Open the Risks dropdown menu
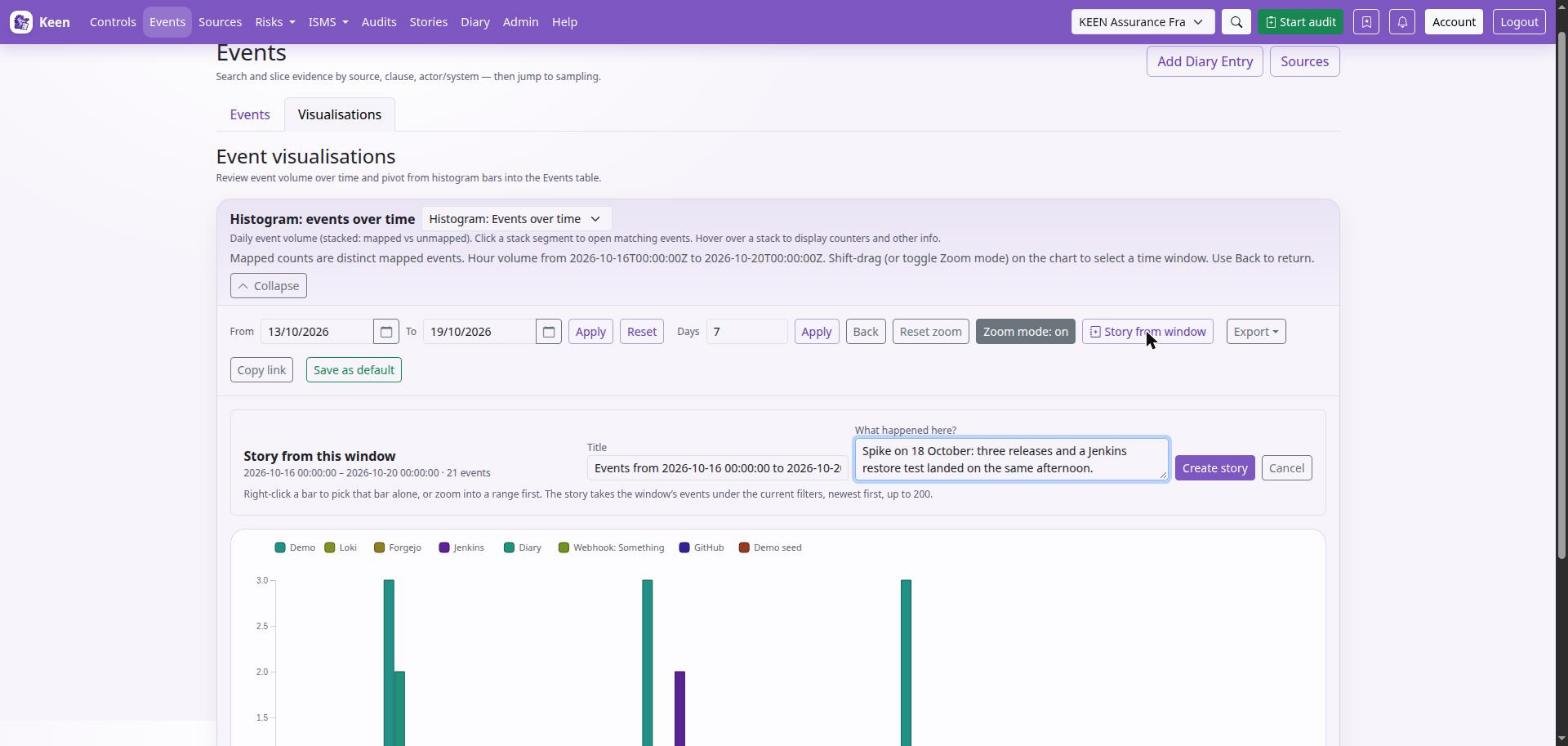1568x746 pixels. click(275, 22)
